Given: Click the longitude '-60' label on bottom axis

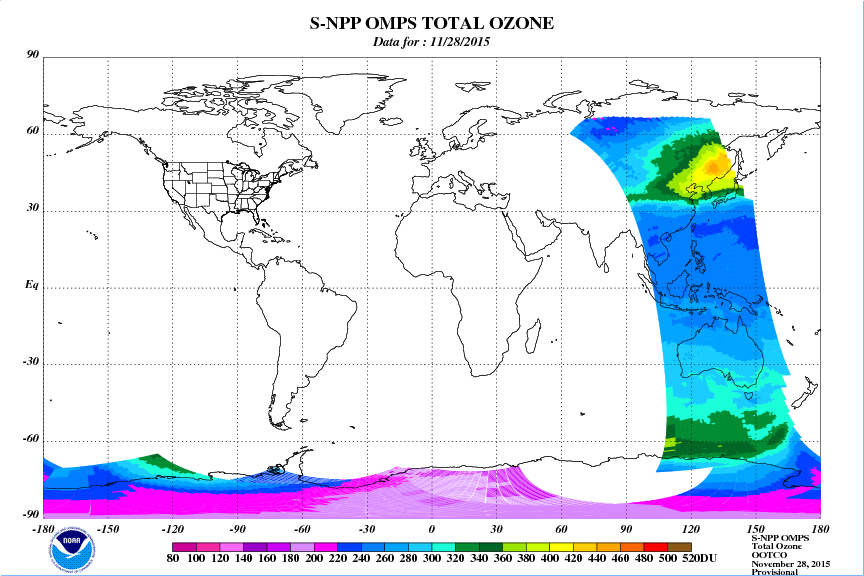Looking at the screenshot, I should click(x=302, y=530).
